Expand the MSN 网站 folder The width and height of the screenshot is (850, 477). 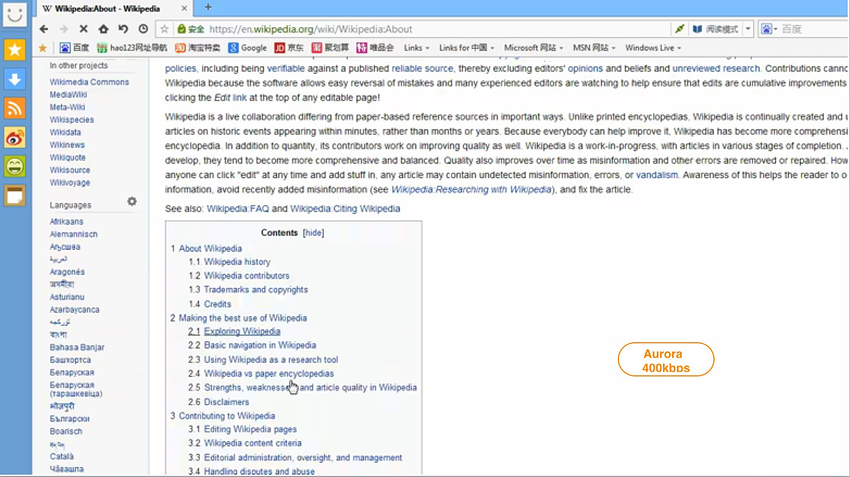[x=594, y=48]
